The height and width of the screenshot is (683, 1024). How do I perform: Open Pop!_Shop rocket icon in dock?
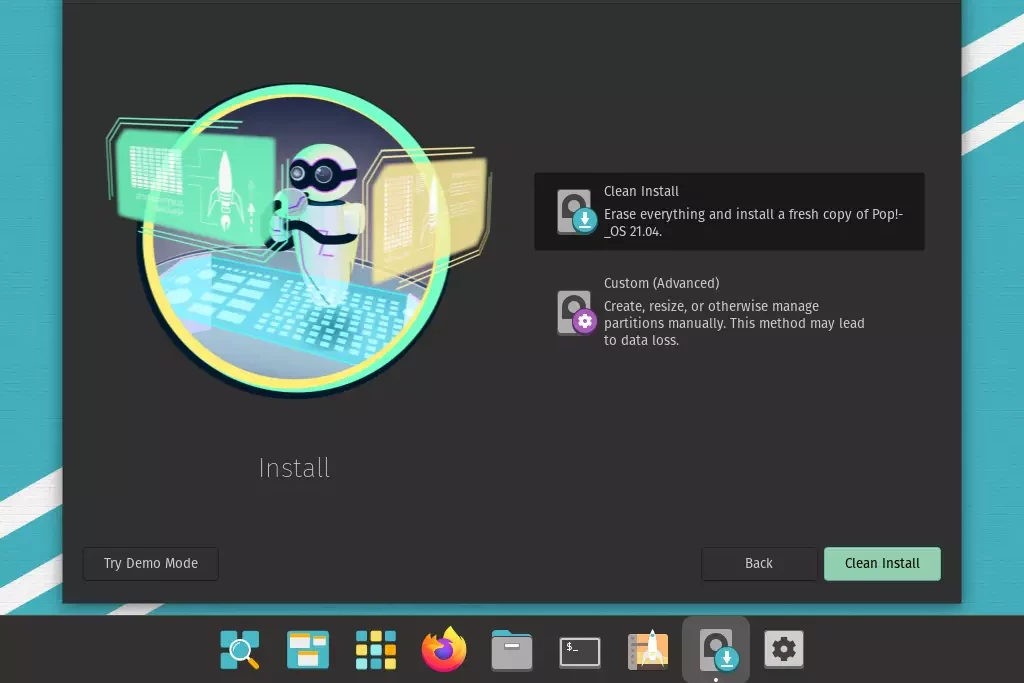click(648, 650)
